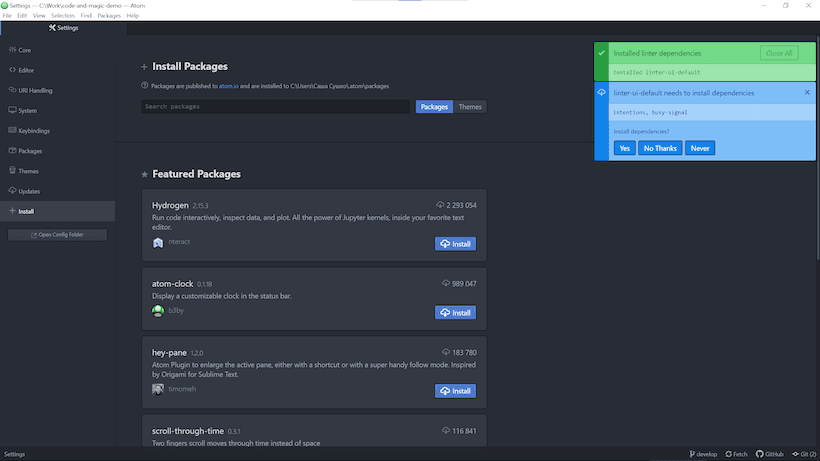Screen dimensions: 820x461
Task: Click the plus icon beside Install Packages
Action: (x=144, y=66)
